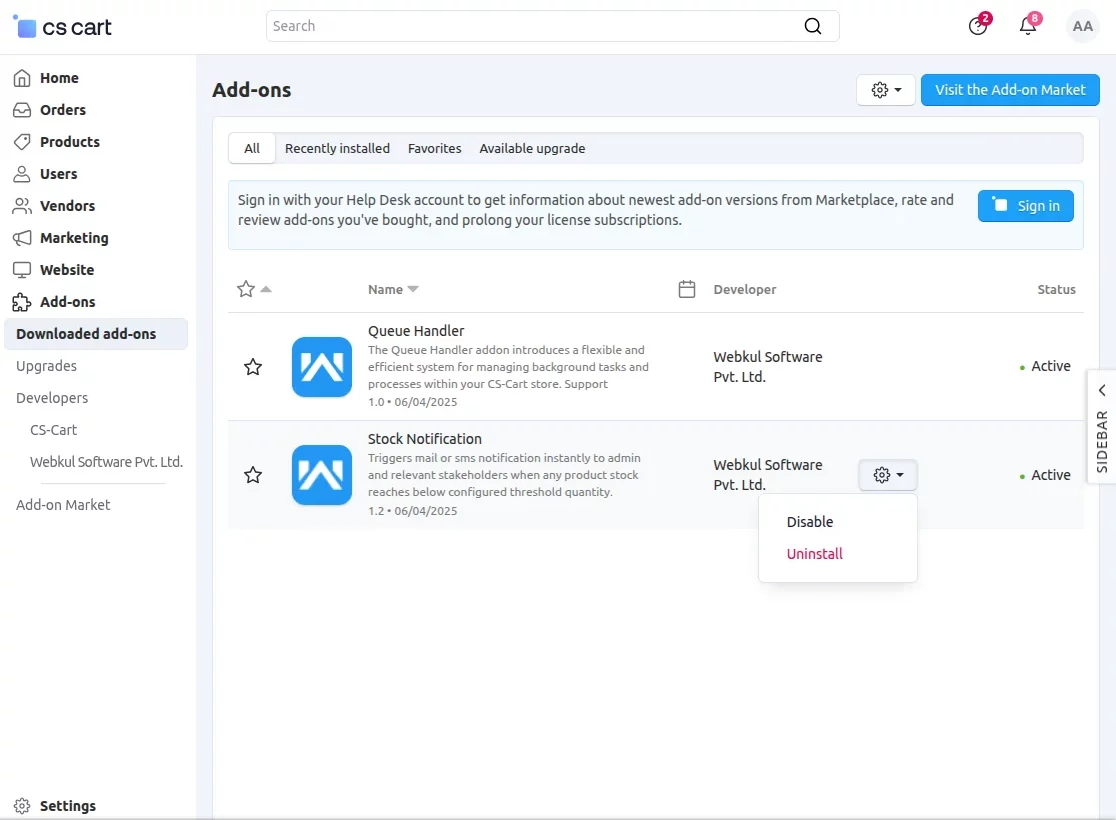Viewport: 1116px width, 820px height.
Task: Click the search magnifier icon
Action: [812, 26]
